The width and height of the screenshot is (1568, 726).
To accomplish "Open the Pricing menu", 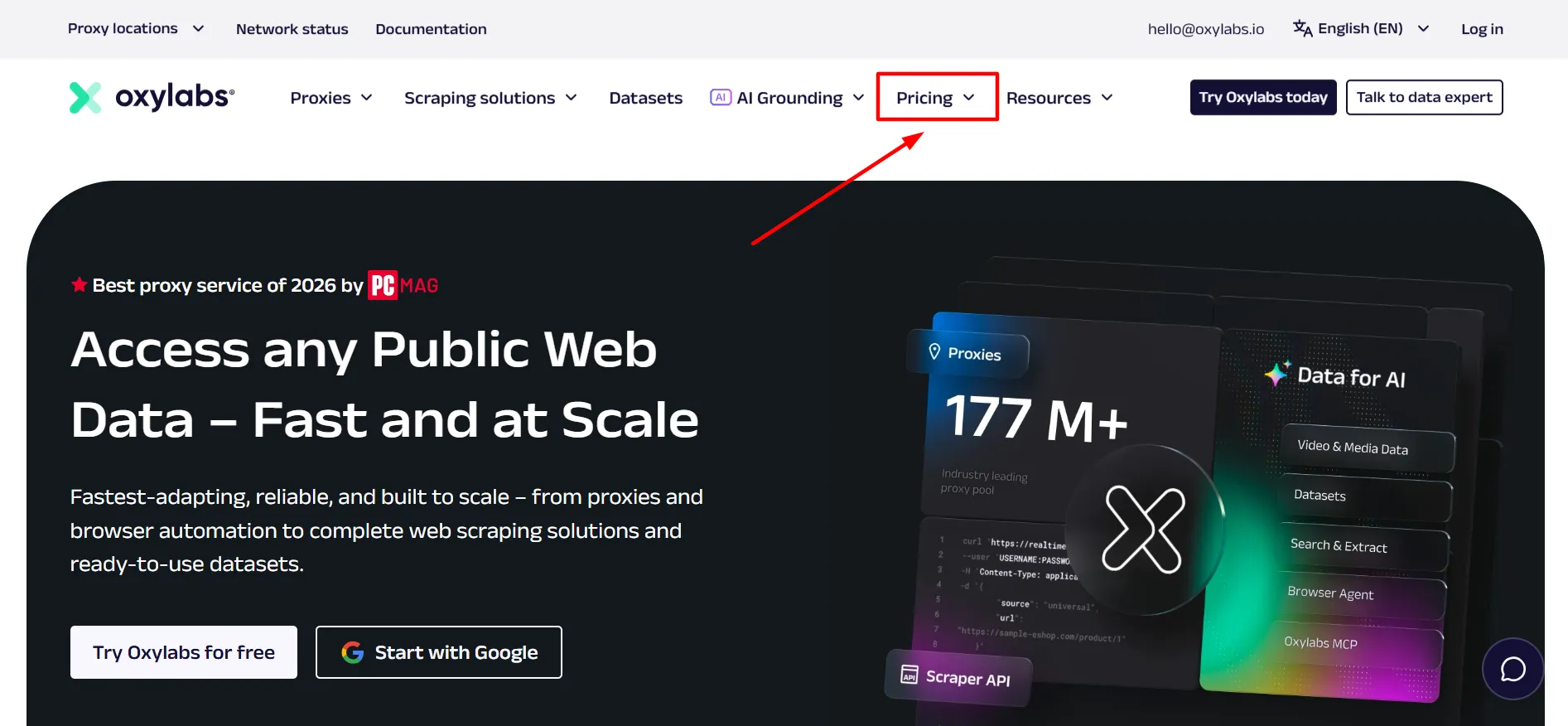I will [936, 98].
